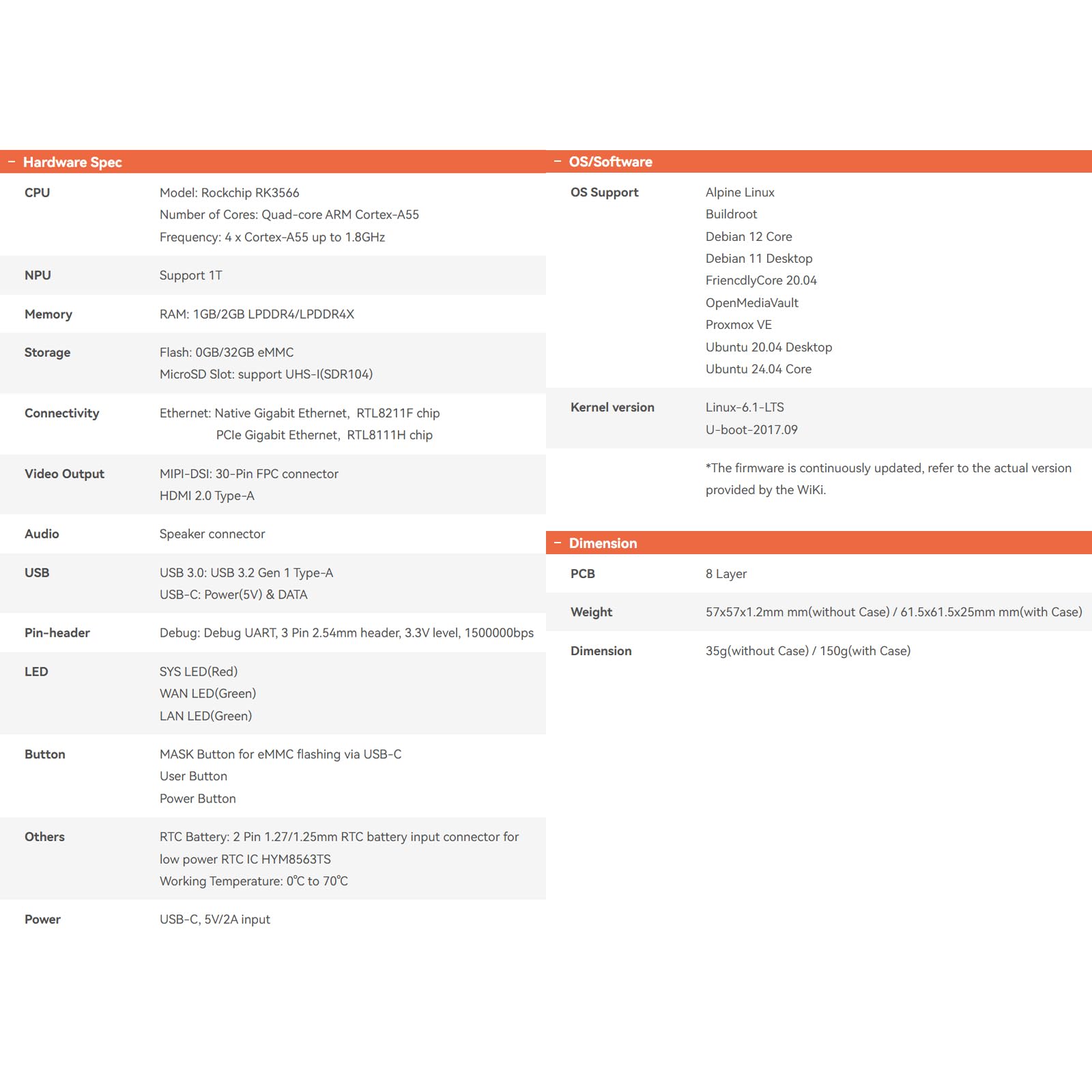Click the 'Power Button' line

(198, 799)
